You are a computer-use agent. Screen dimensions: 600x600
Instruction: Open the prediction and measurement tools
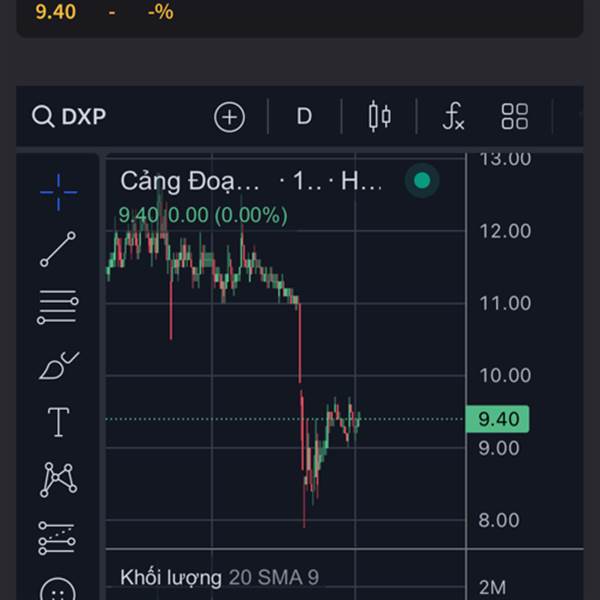[x=57, y=538]
